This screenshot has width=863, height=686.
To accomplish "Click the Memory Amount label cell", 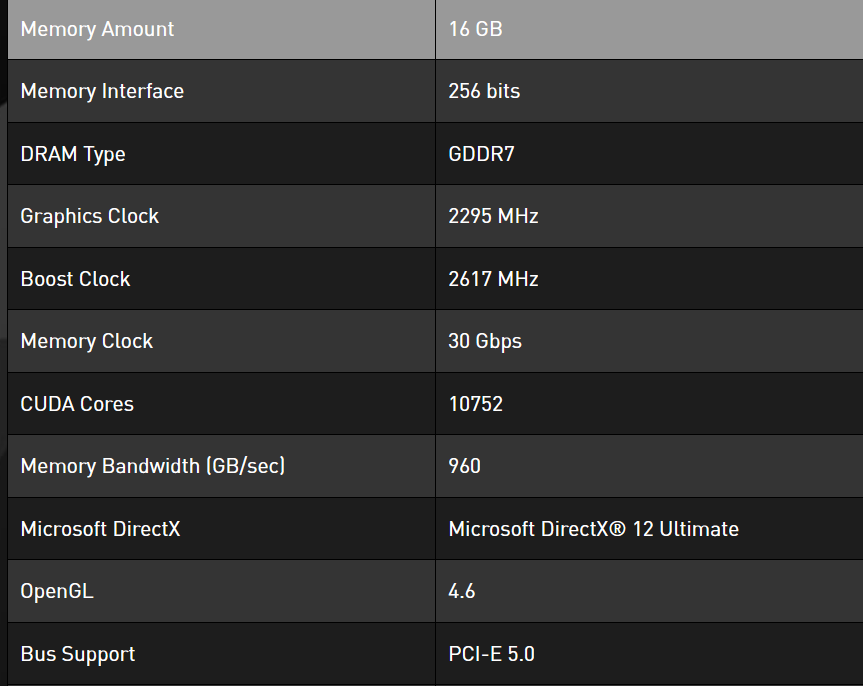I will [97, 29].
